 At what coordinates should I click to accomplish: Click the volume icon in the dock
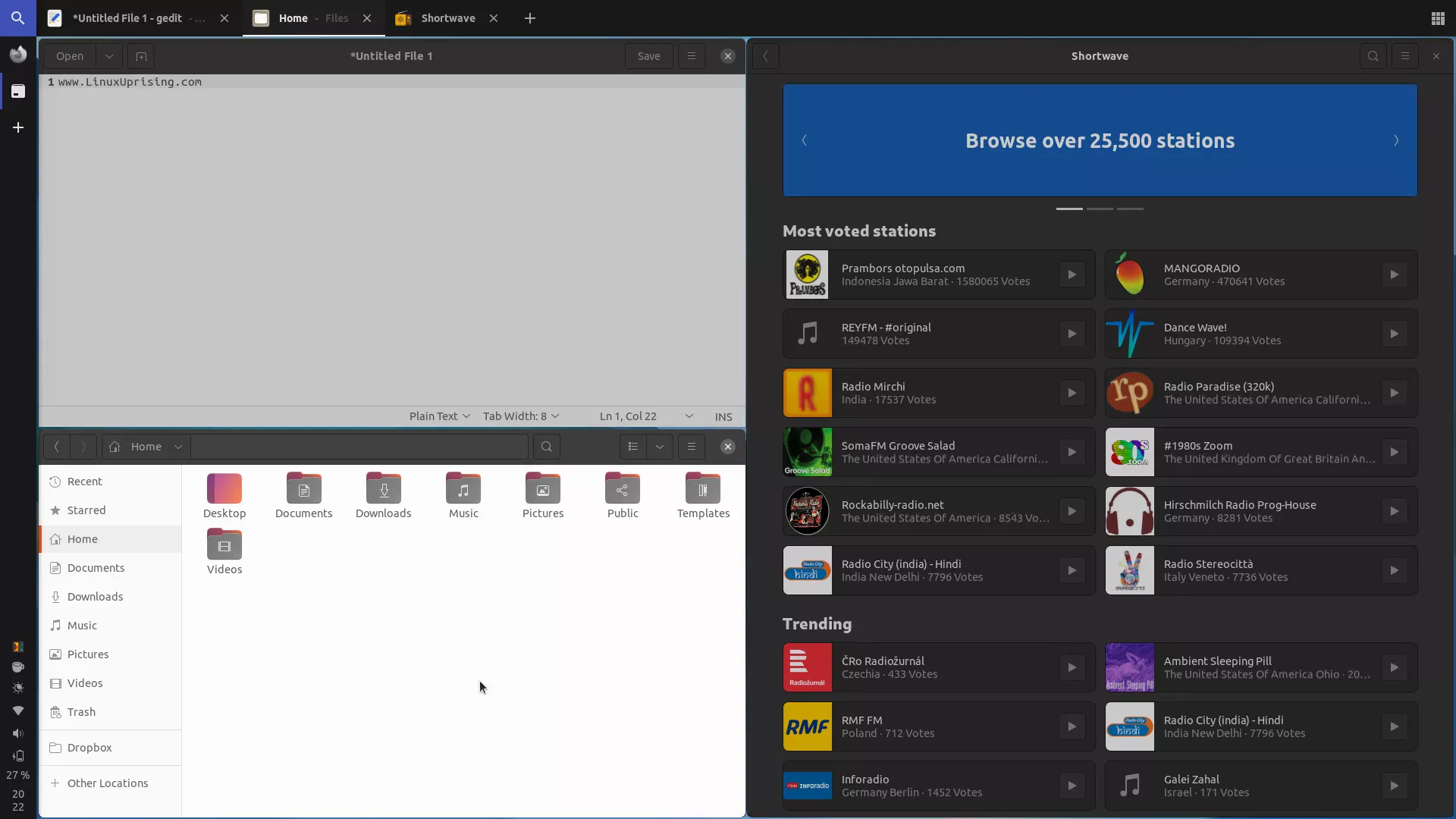coord(18,733)
